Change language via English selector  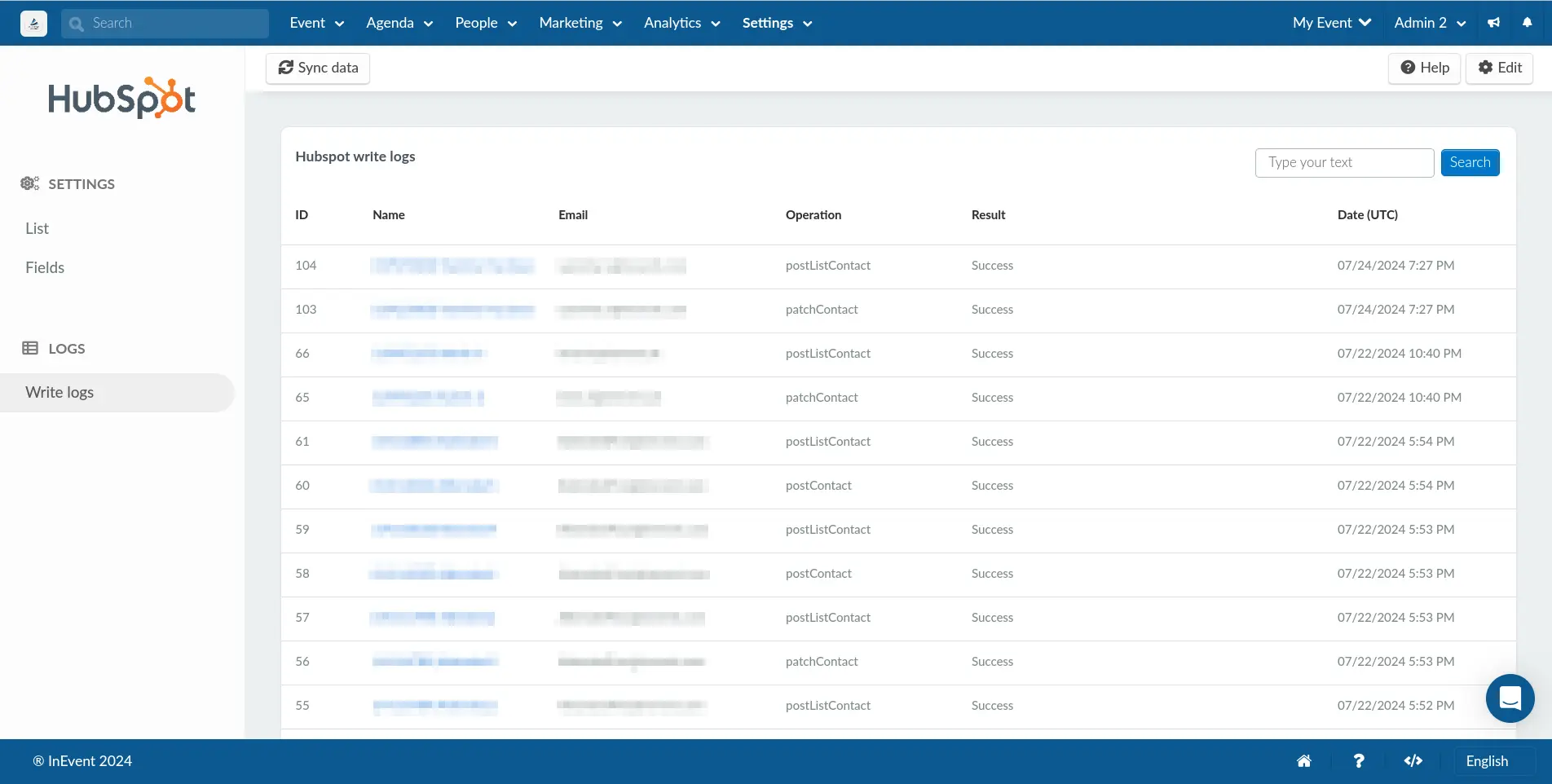[x=1487, y=761]
